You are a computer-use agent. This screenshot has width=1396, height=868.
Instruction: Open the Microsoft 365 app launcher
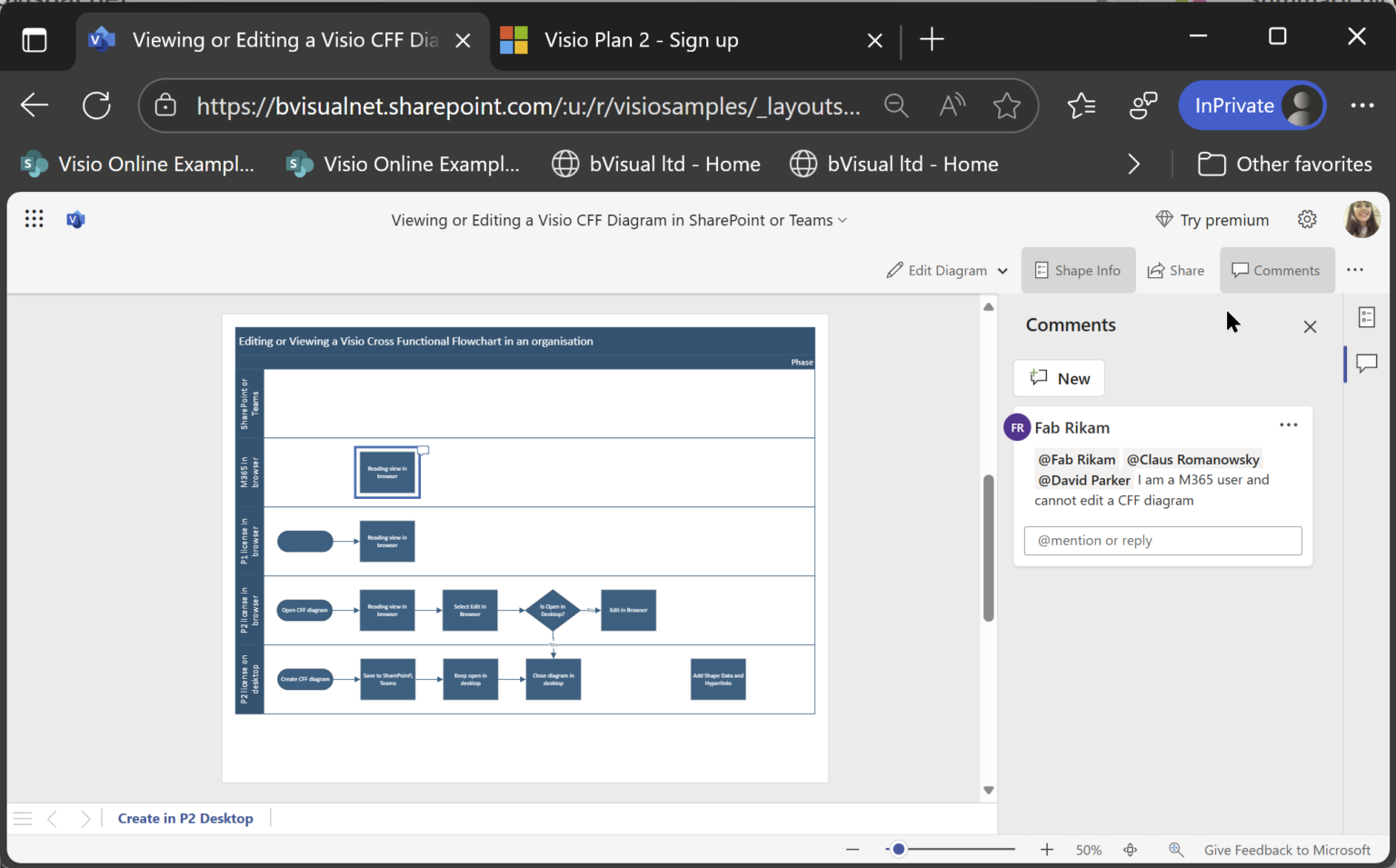point(34,218)
